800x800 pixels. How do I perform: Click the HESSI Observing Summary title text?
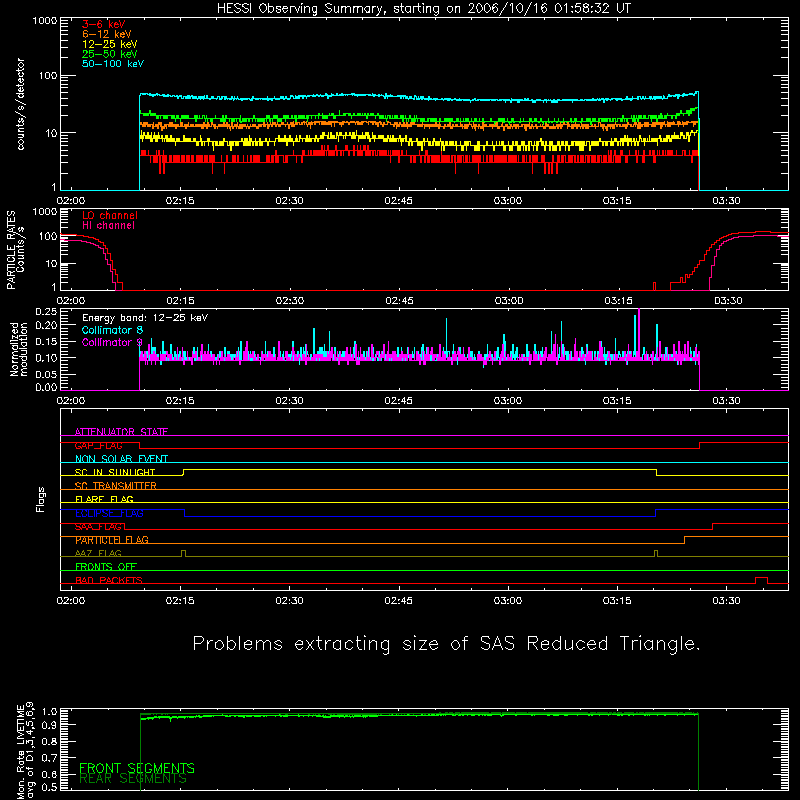tap(423, 9)
